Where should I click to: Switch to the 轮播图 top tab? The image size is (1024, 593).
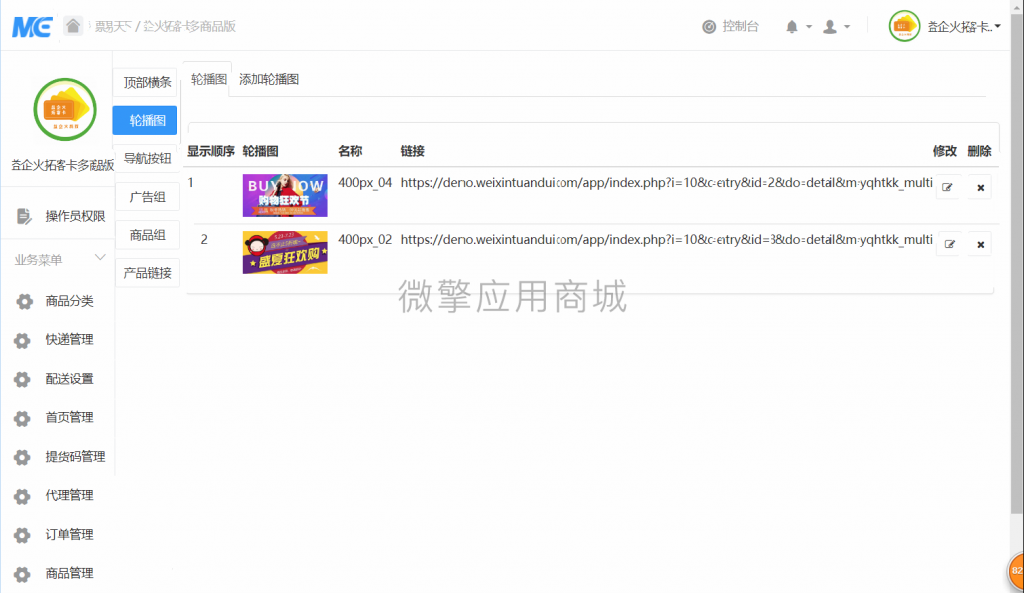click(x=208, y=80)
